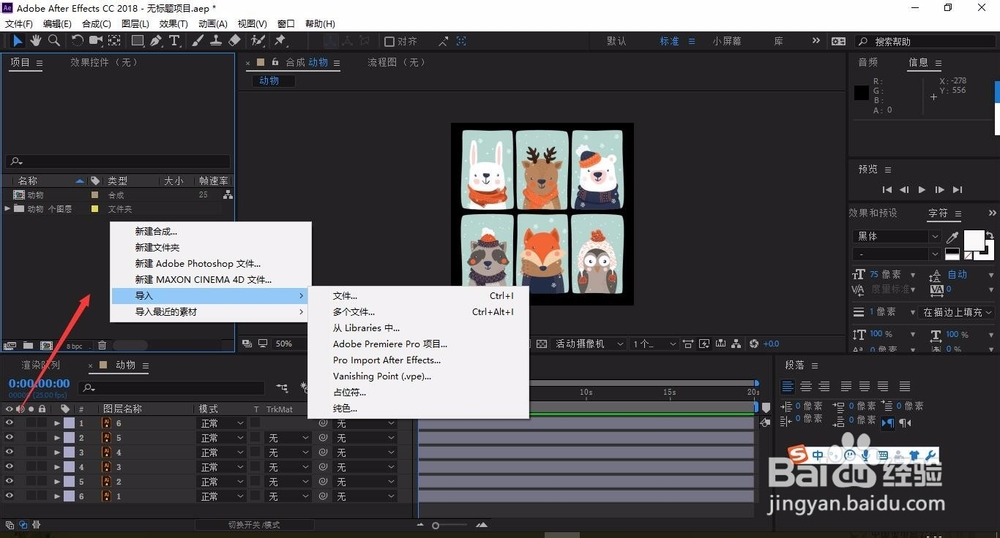This screenshot has width=1000, height=538.
Task: Select the 标准 workspace
Action: pyautogui.click(x=669, y=41)
